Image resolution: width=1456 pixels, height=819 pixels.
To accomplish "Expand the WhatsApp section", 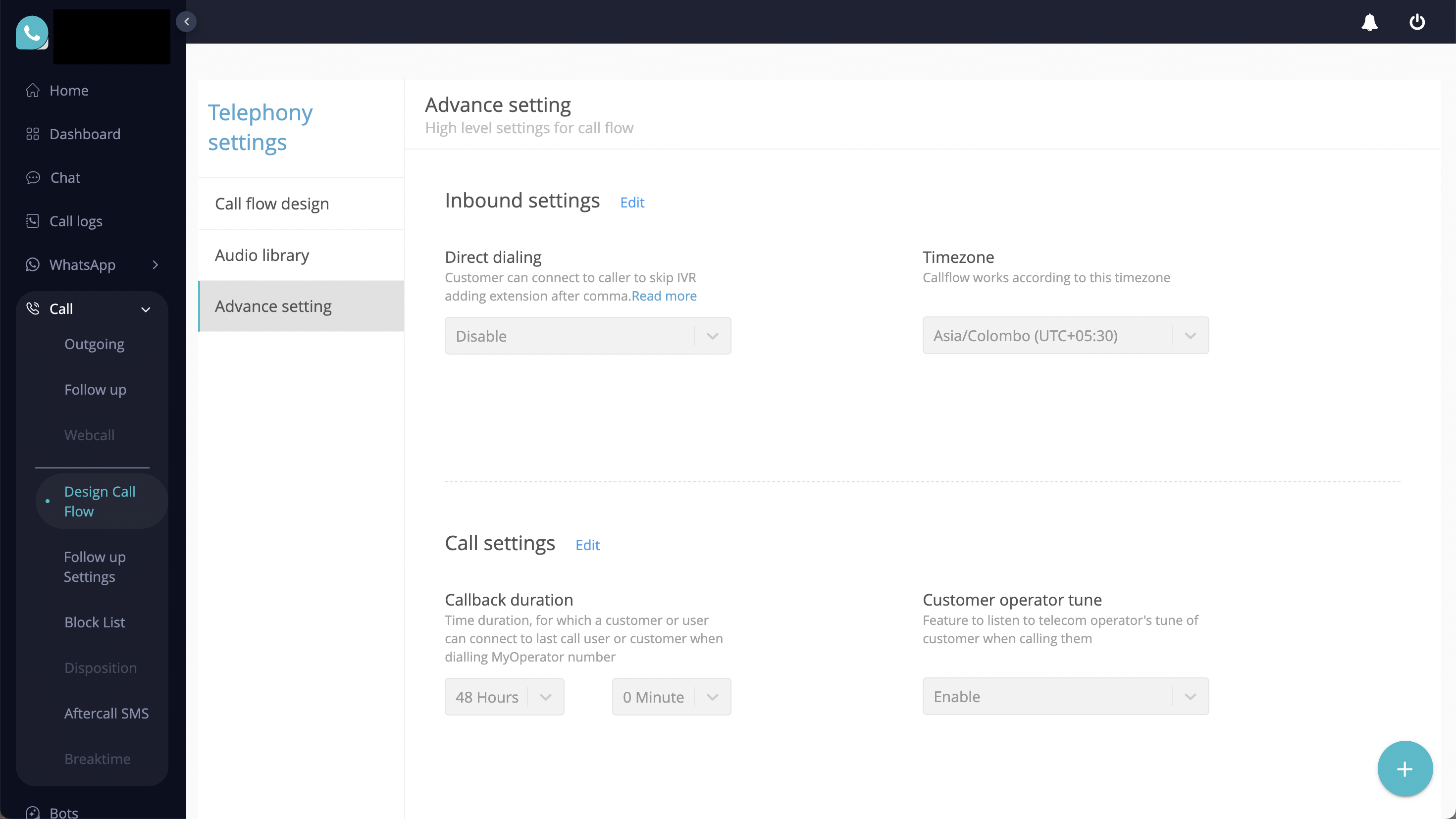I will pos(156,264).
